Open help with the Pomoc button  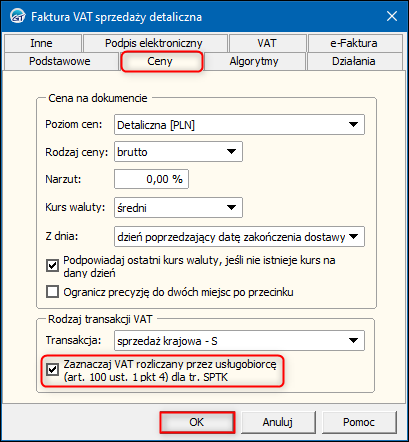coord(359,422)
